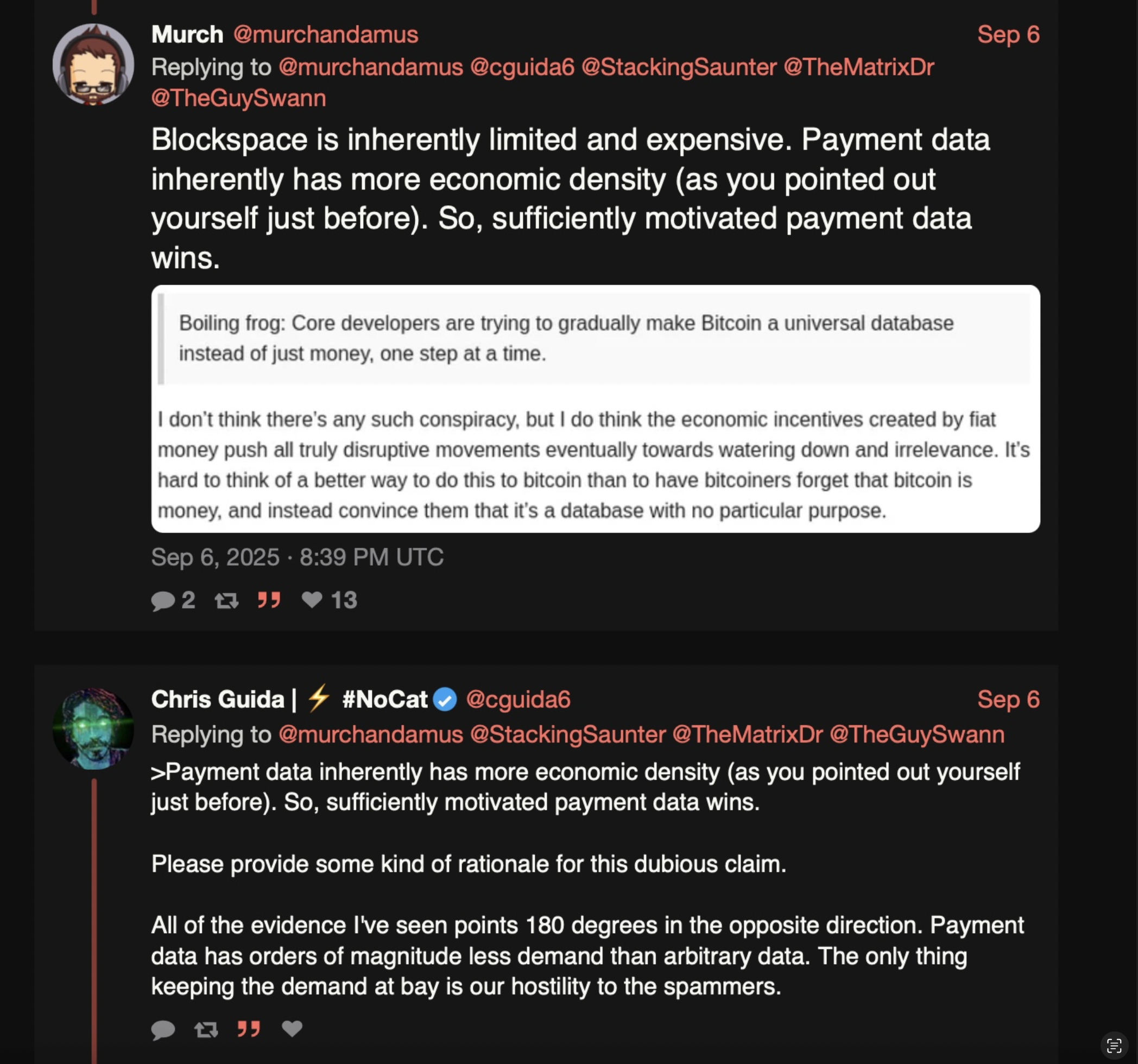This screenshot has height=1064, width=1138.
Task: Retweet Chris Guida's tweet
Action: 206,1030
